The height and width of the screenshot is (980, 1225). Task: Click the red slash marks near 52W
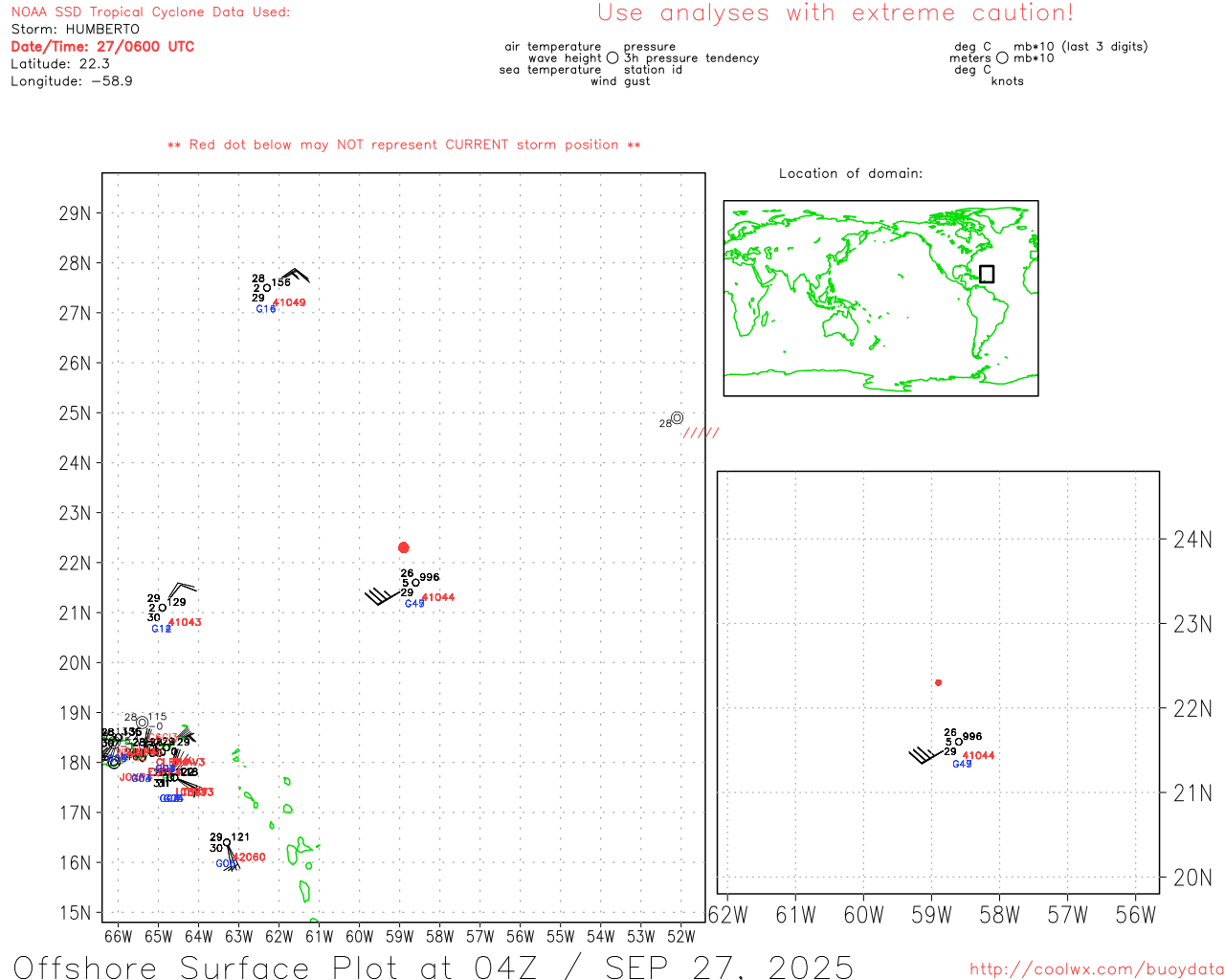701,434
